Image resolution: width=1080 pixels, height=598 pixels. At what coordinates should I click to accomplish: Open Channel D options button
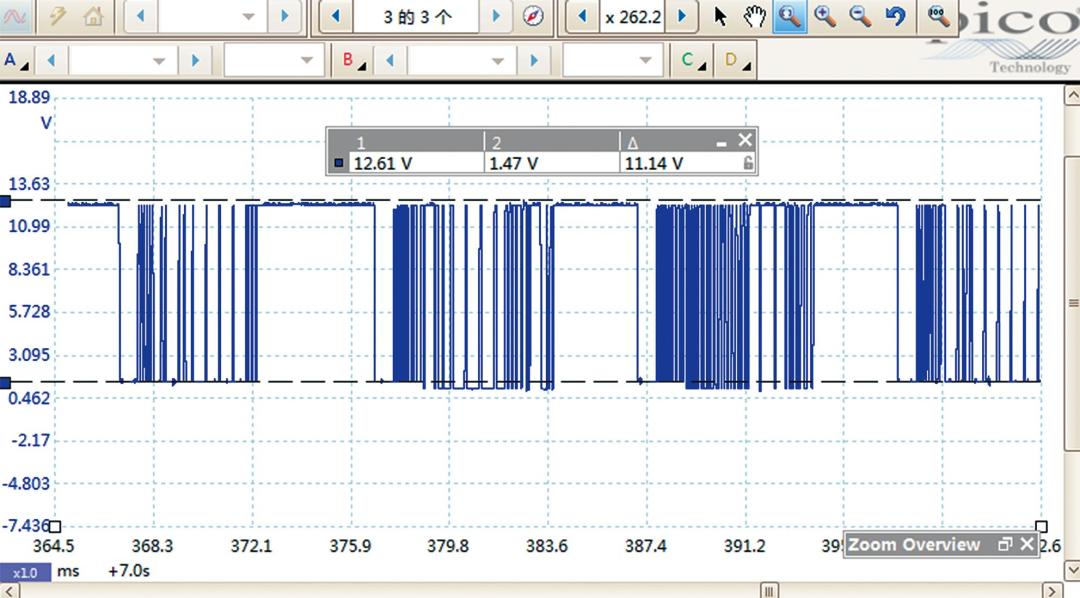[736, 61]
